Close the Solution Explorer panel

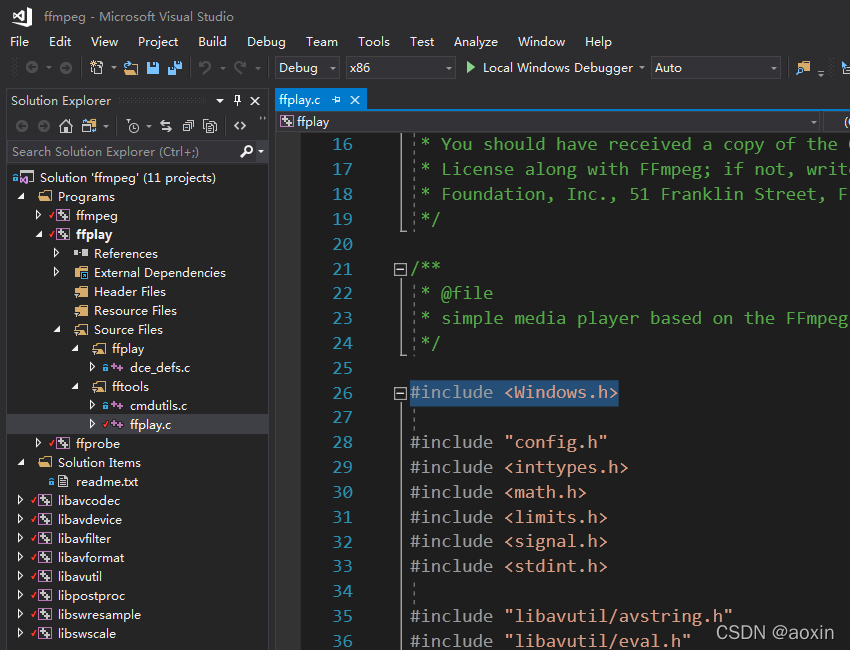point(255,101)
